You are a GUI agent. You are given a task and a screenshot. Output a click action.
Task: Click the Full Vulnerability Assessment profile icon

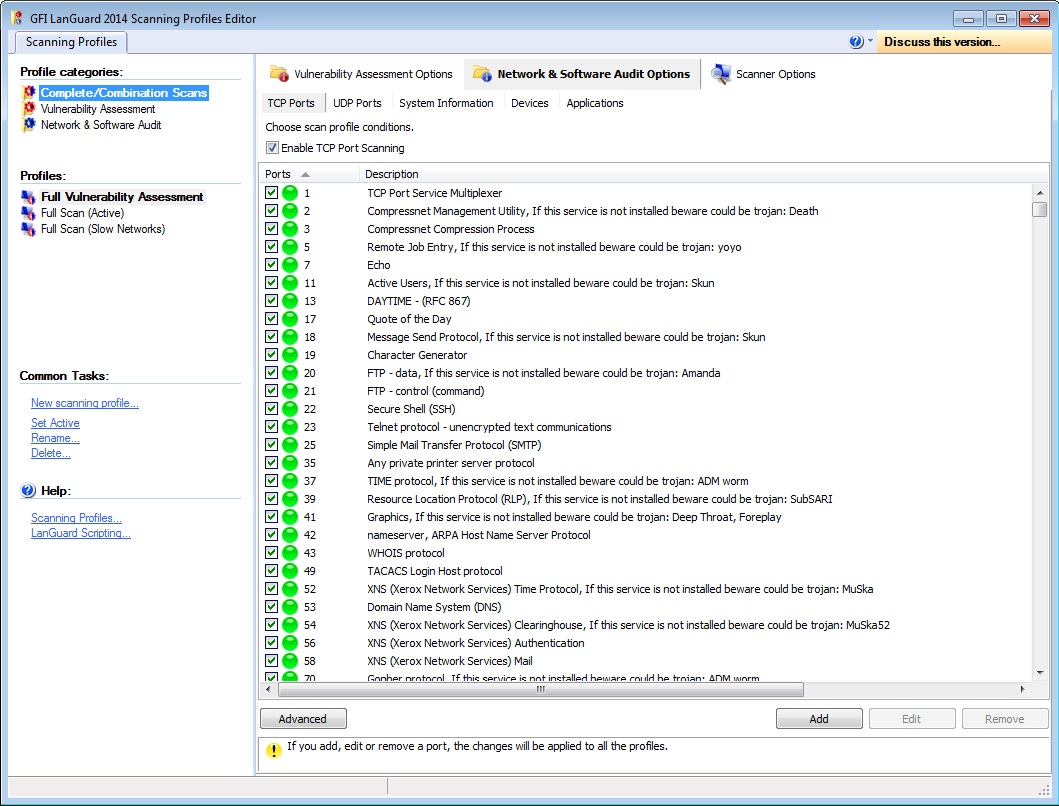[28, 197]
